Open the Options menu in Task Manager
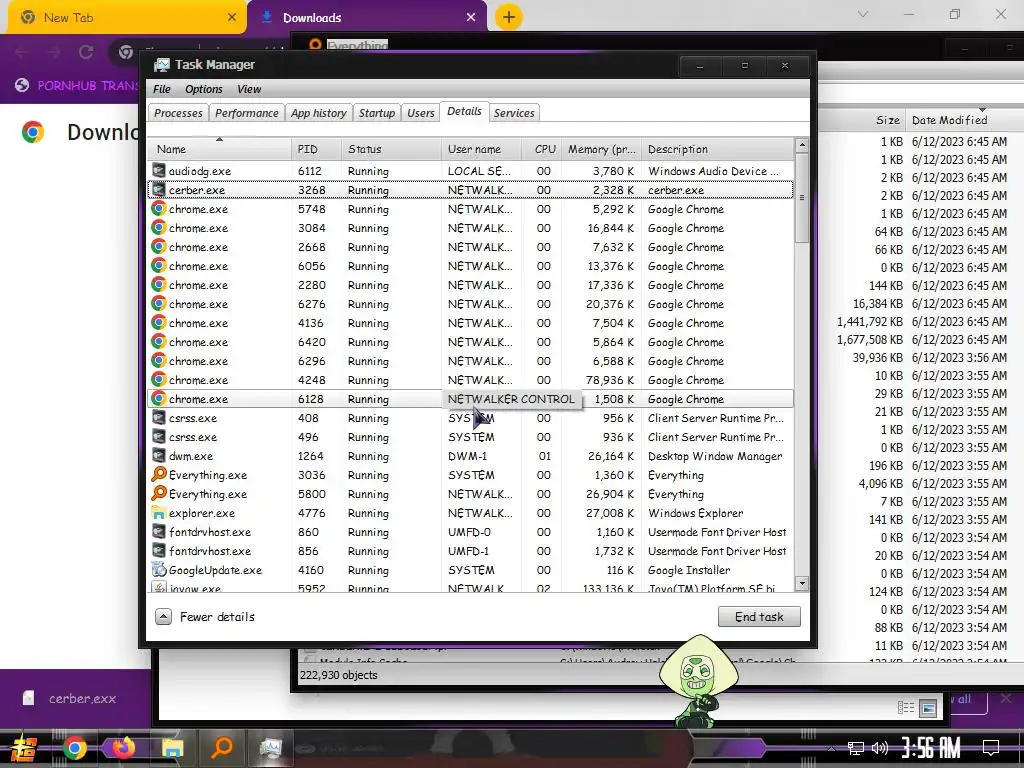Screen dimensions: 1024x768 click(203, 89)
